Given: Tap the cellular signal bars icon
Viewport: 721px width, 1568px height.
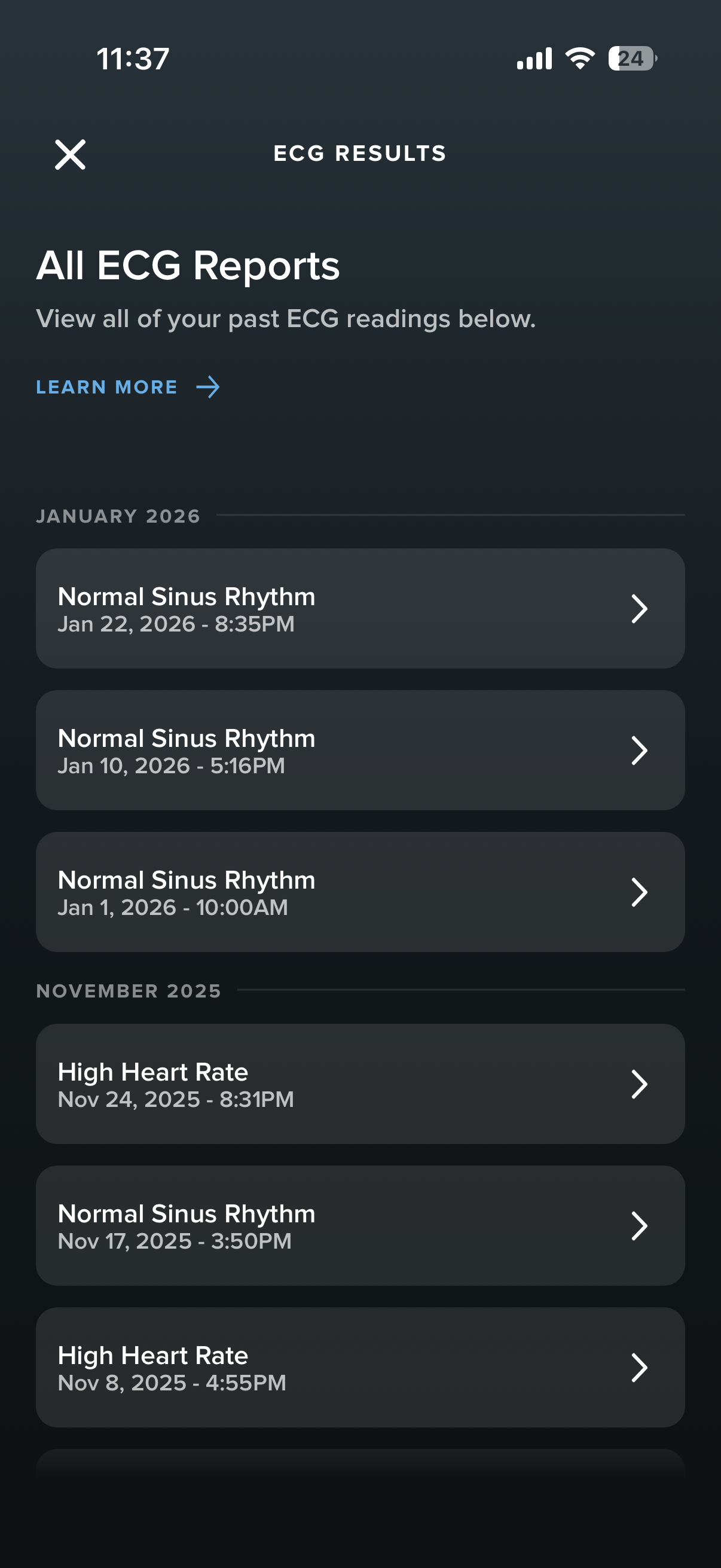Looking at the screenshot, I should [x=534, y=59].
